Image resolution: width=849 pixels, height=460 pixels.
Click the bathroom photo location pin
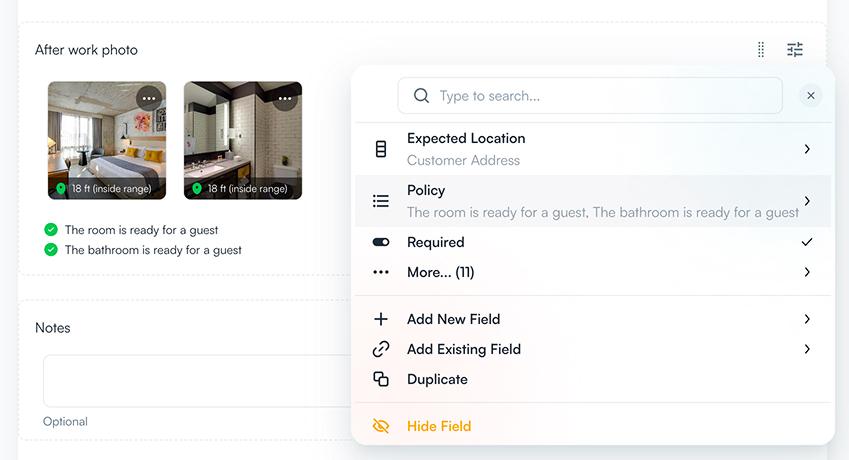click(197, 188)
